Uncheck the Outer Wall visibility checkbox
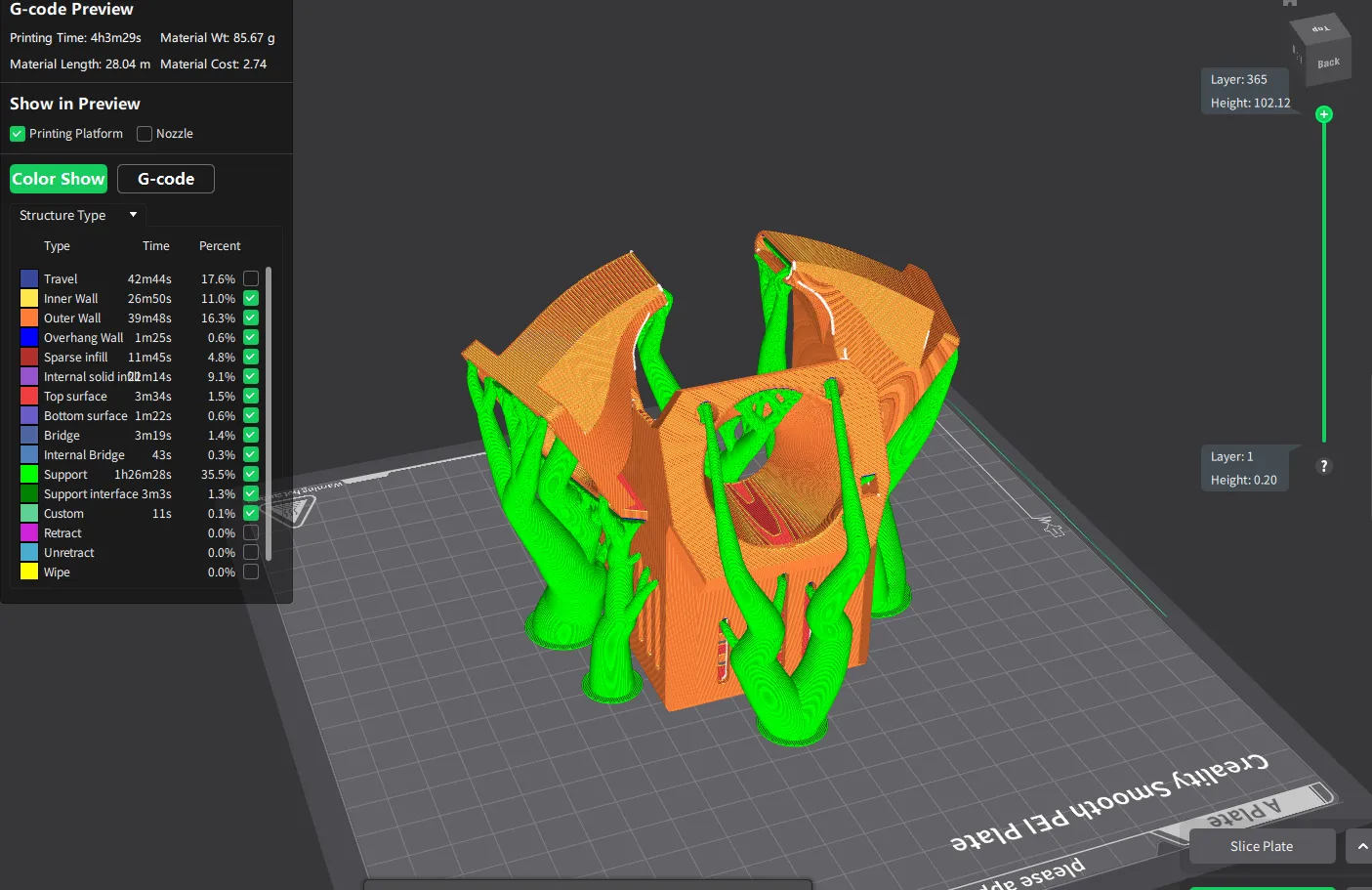Viewport: 1372px width, 890px height. click(251, 318)
